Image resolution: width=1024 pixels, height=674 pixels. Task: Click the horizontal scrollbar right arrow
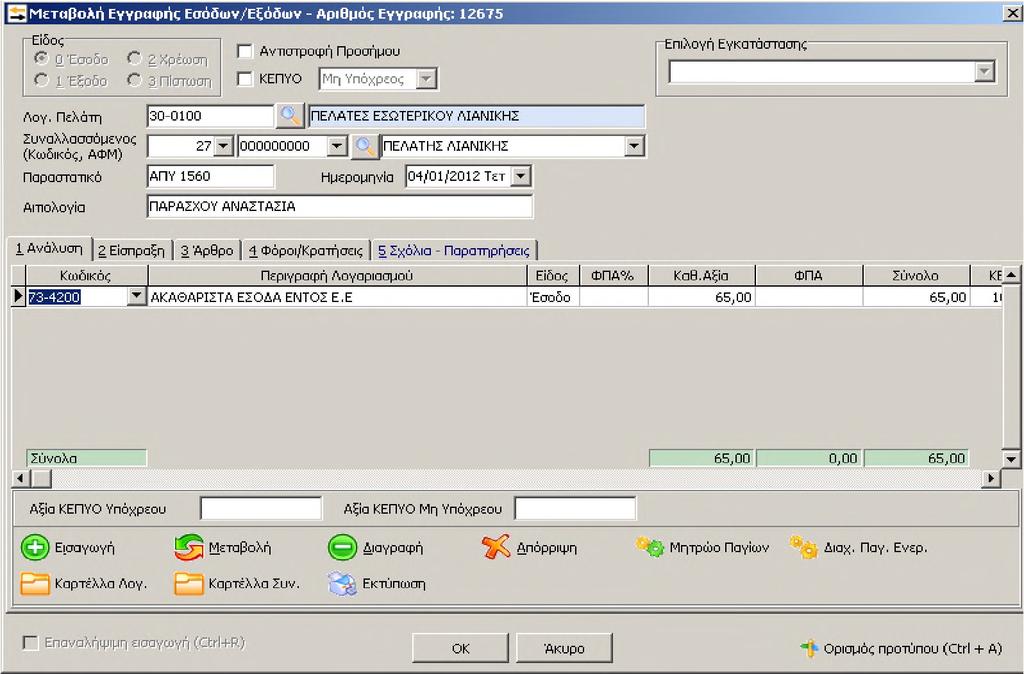[x=991, y=479]
